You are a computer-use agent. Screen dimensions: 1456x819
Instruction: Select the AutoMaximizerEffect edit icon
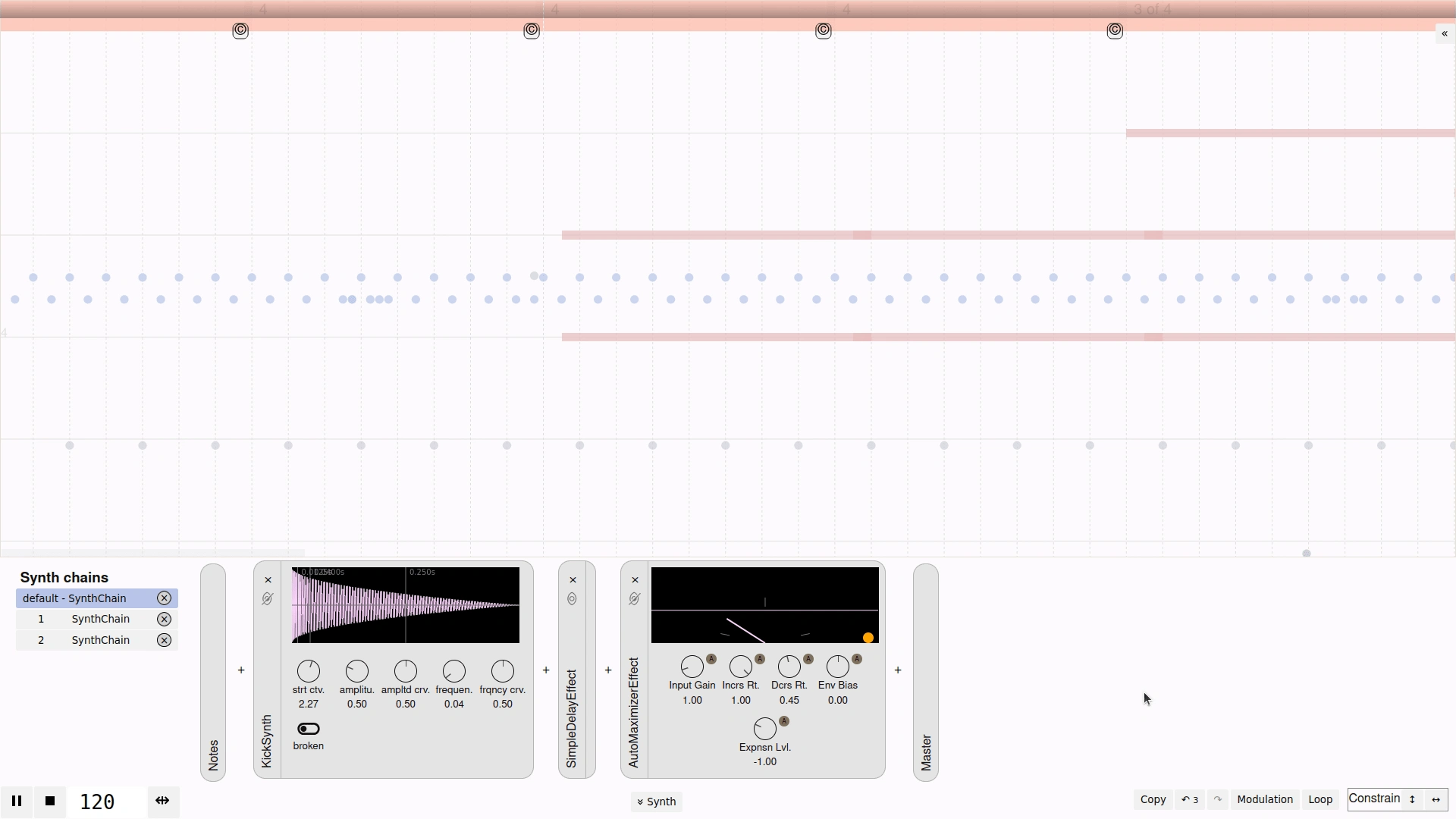click(x=635, y=598)
